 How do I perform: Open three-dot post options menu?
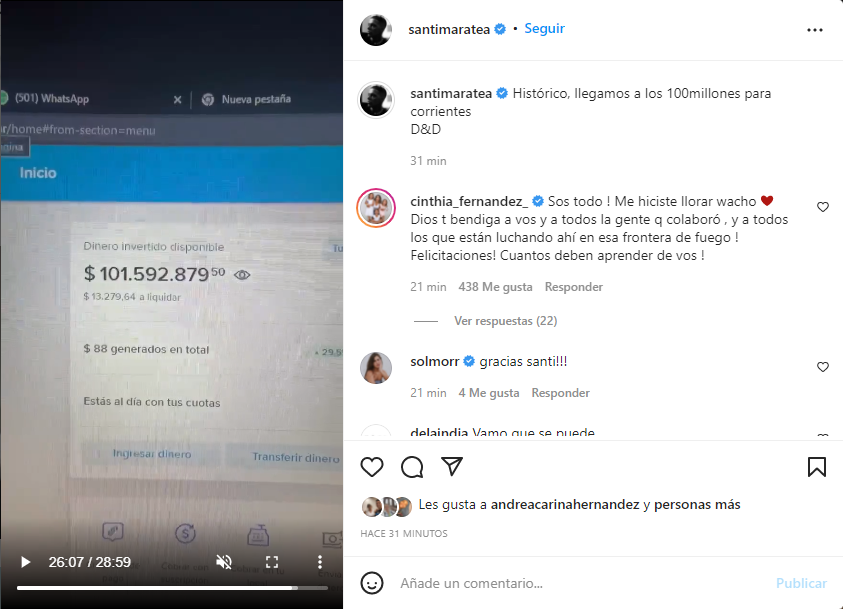pyautogui.click(x=815, y=30)
